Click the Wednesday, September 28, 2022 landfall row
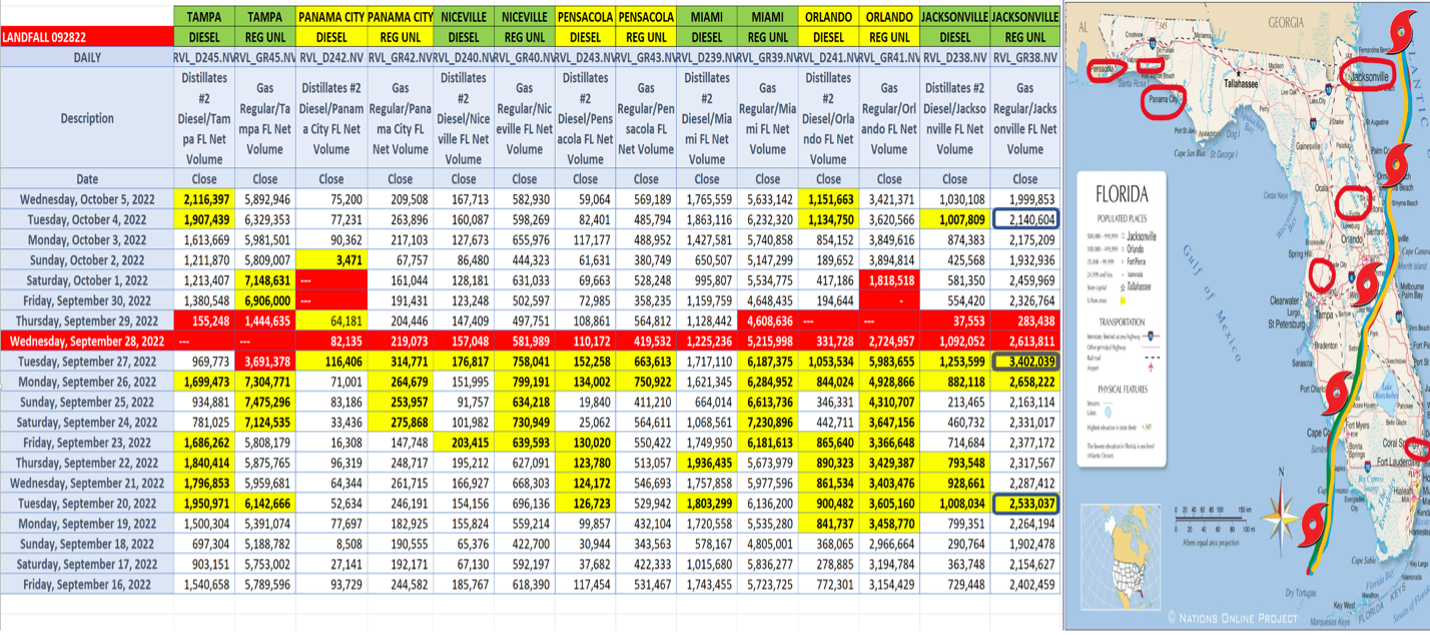This screenshot has height=635, width=1430. [530, 341]
